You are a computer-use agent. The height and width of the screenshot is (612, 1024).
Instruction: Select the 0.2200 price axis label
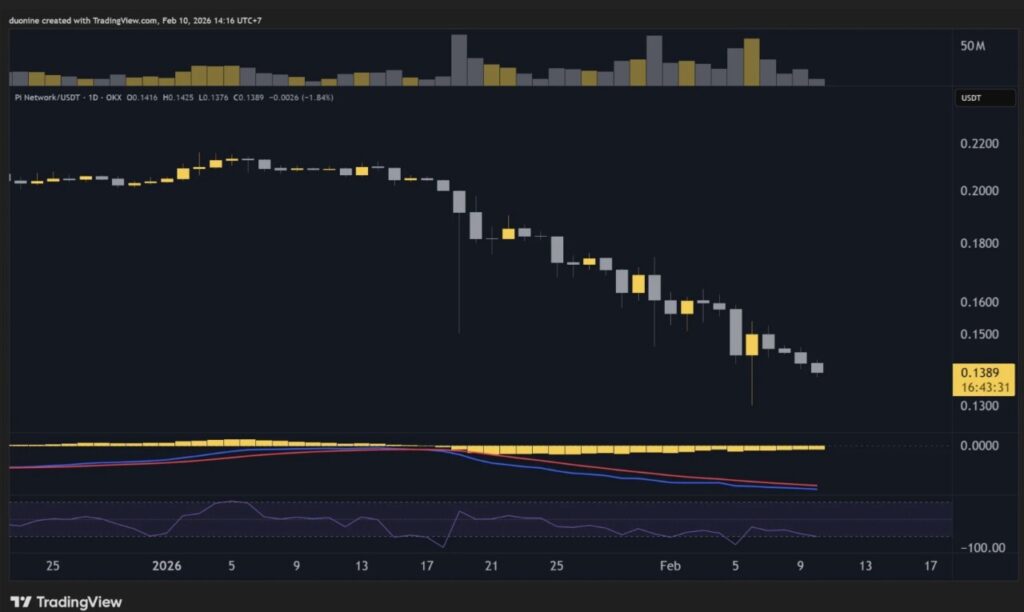[979, 144]
